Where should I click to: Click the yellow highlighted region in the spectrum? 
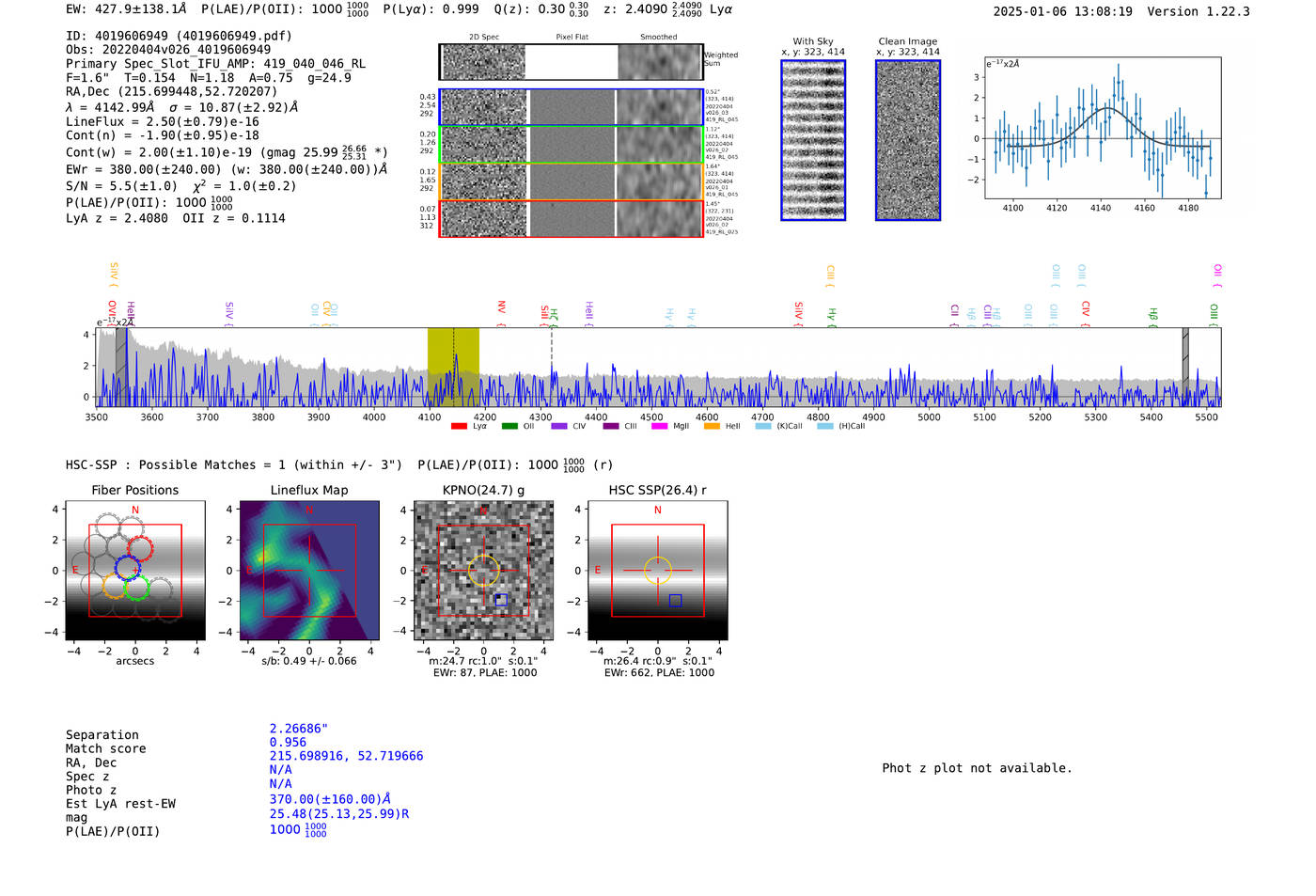coord(453,367)
